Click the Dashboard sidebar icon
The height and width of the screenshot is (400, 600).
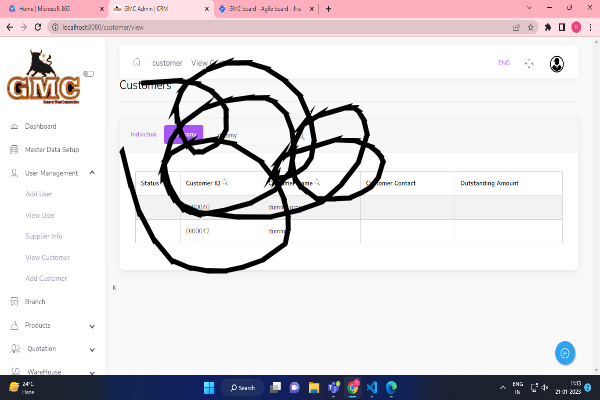point(13,127)
